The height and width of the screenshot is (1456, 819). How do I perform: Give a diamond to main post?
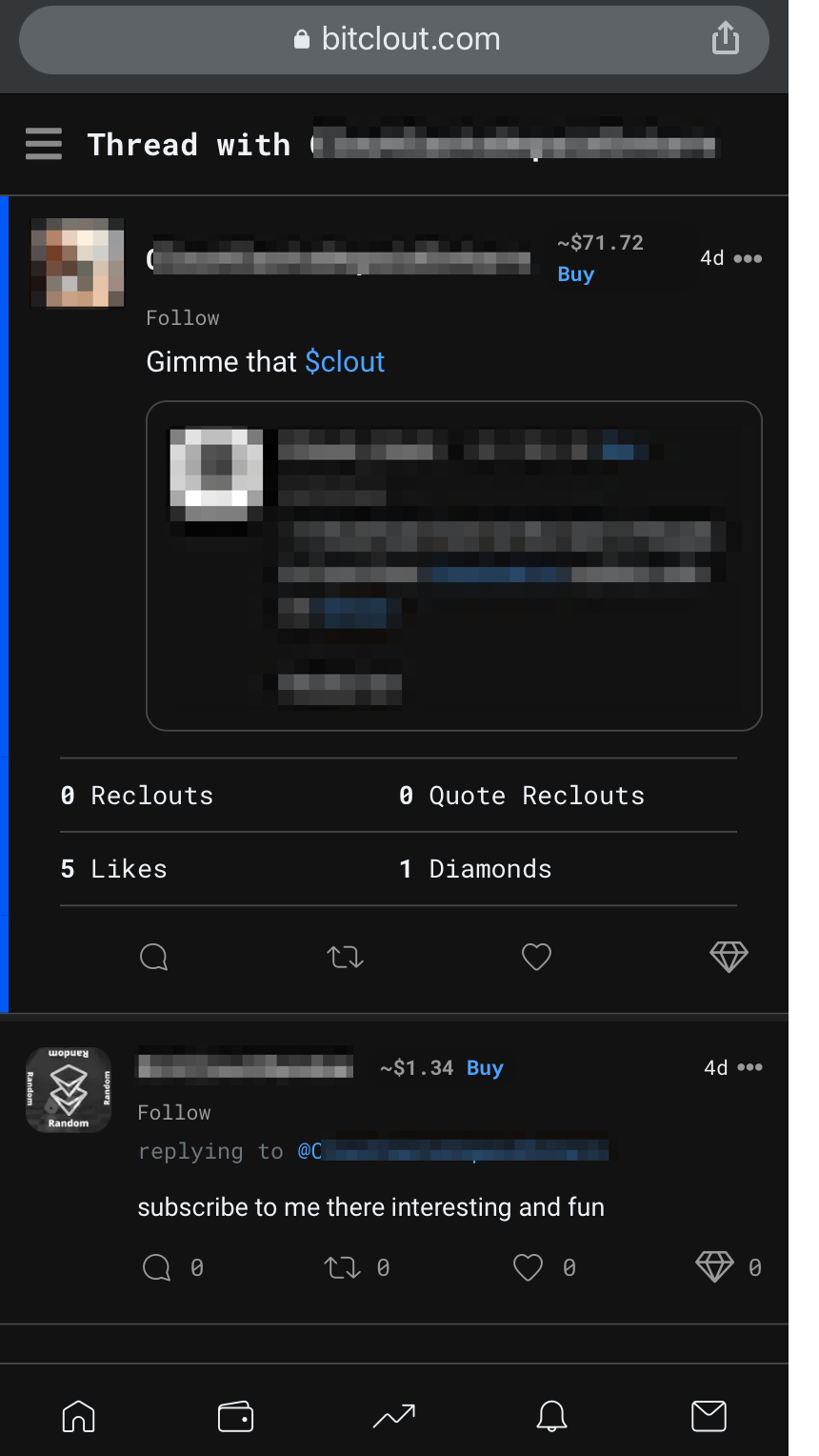[x=729, y=957]
